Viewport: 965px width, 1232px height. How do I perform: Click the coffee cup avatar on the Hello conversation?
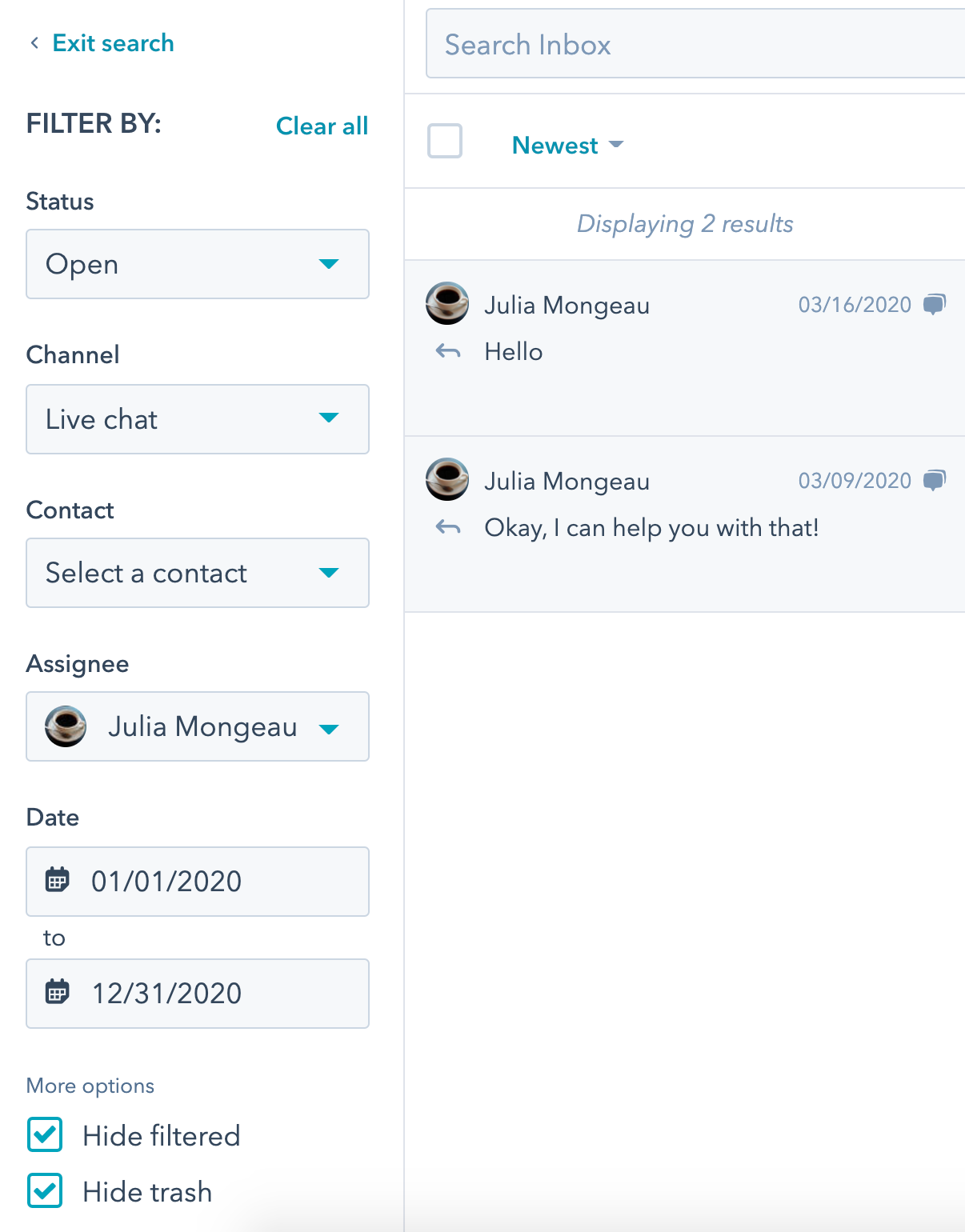click(x=447, y=303)
